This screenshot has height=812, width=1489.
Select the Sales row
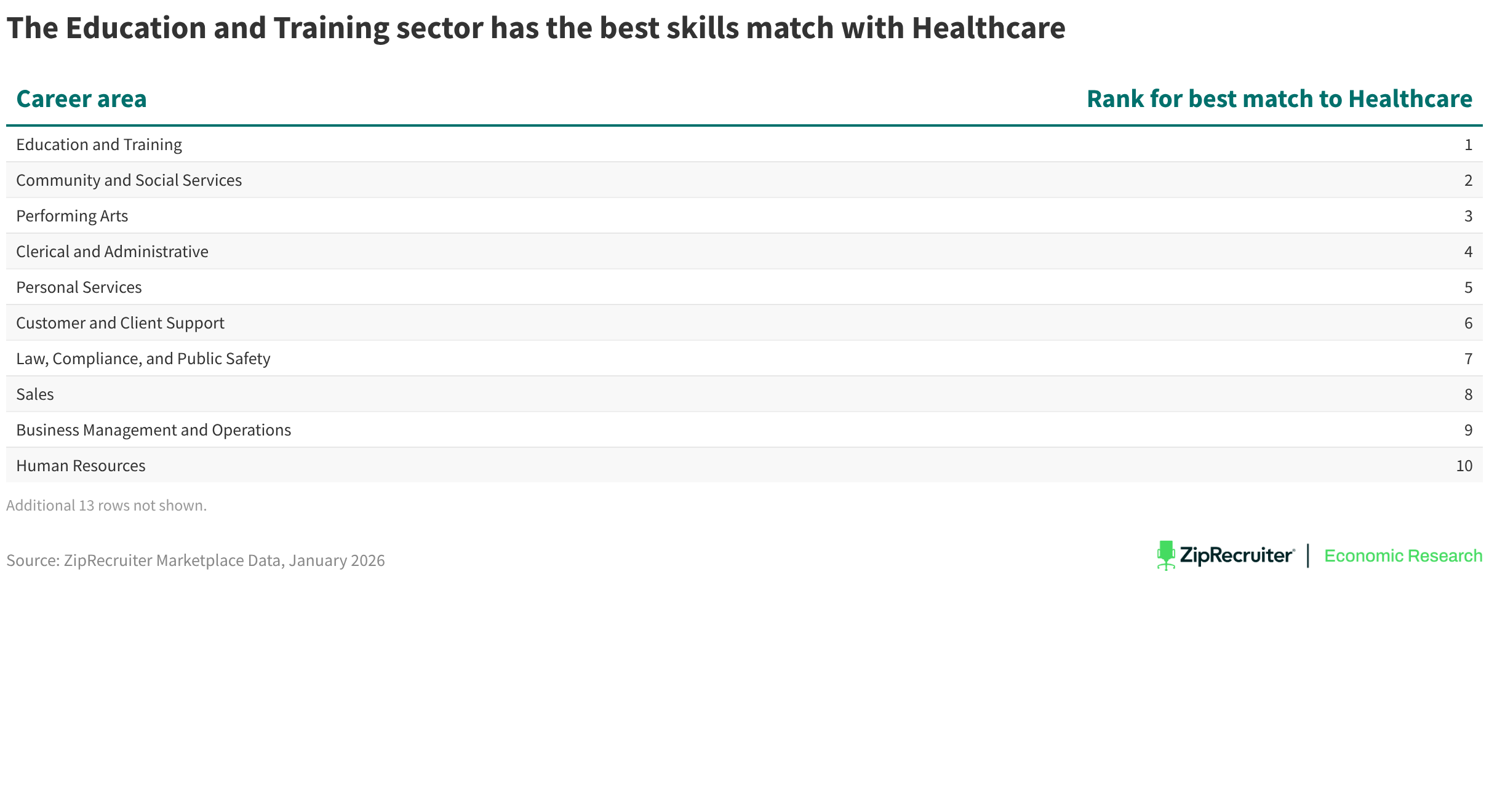coord(35,394)
